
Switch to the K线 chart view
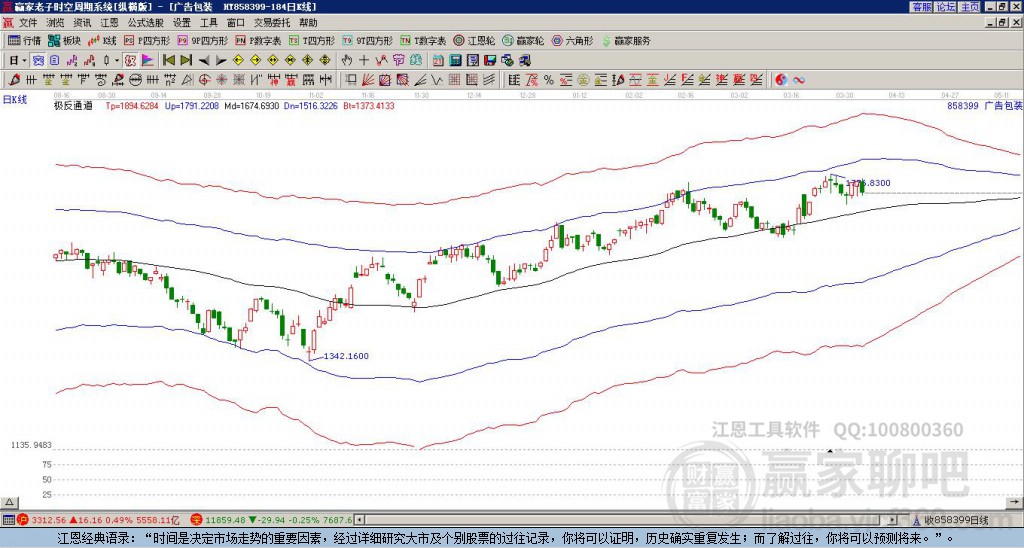[102, 40]
